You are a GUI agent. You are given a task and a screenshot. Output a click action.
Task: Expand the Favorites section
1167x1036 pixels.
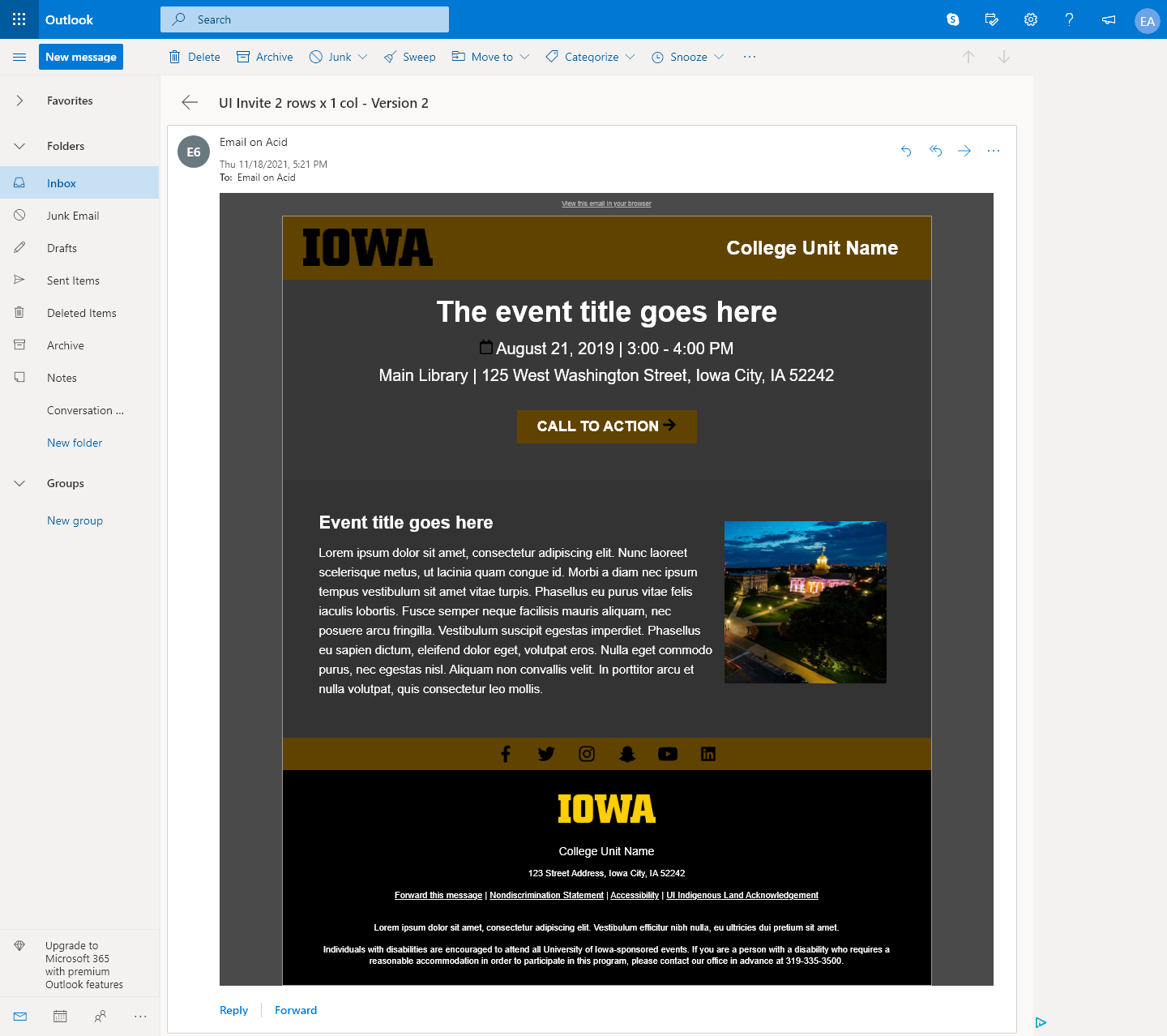[19, 101]
